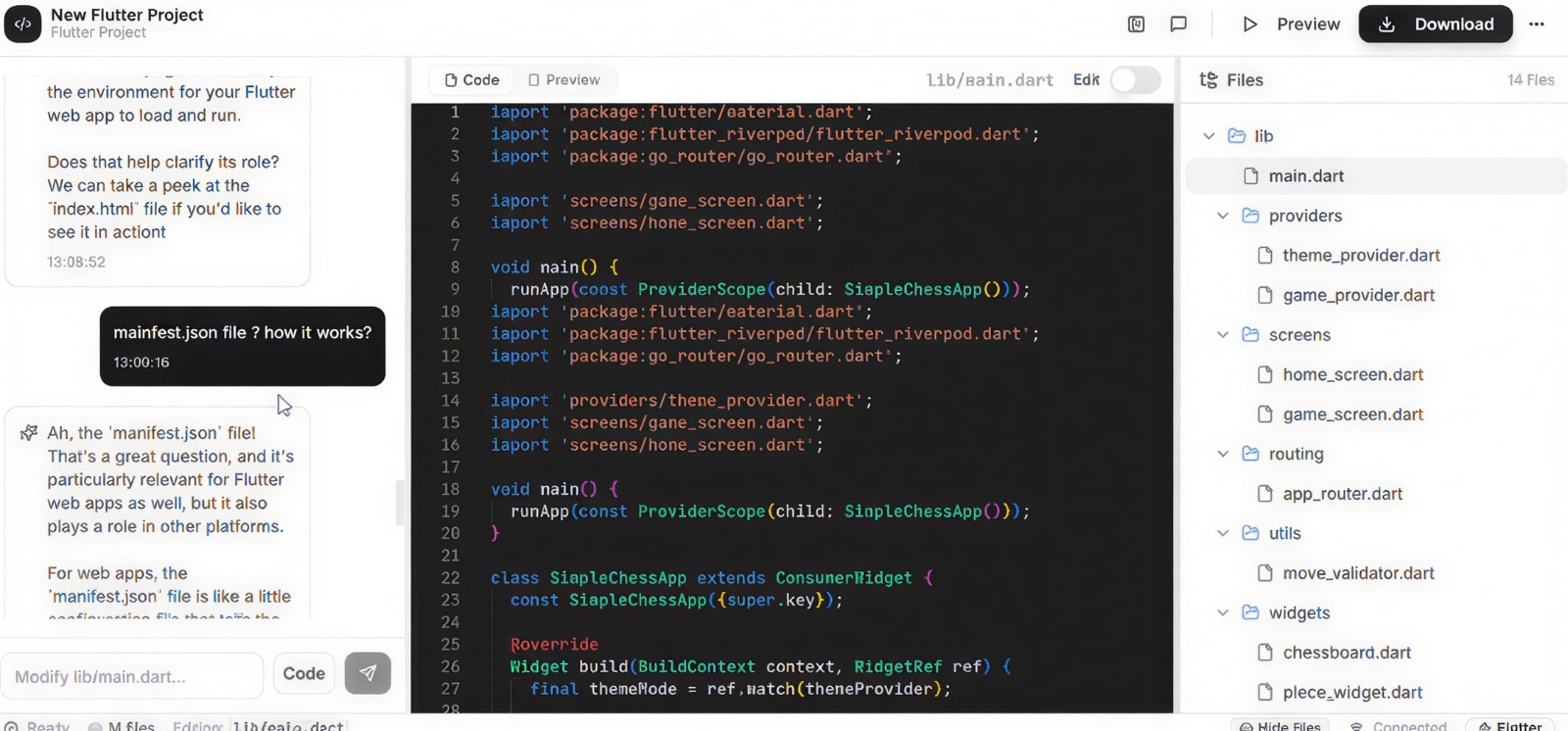Open the three-dots more options menu
The width and height of the screenshot is (1568, 731).
1536,24
